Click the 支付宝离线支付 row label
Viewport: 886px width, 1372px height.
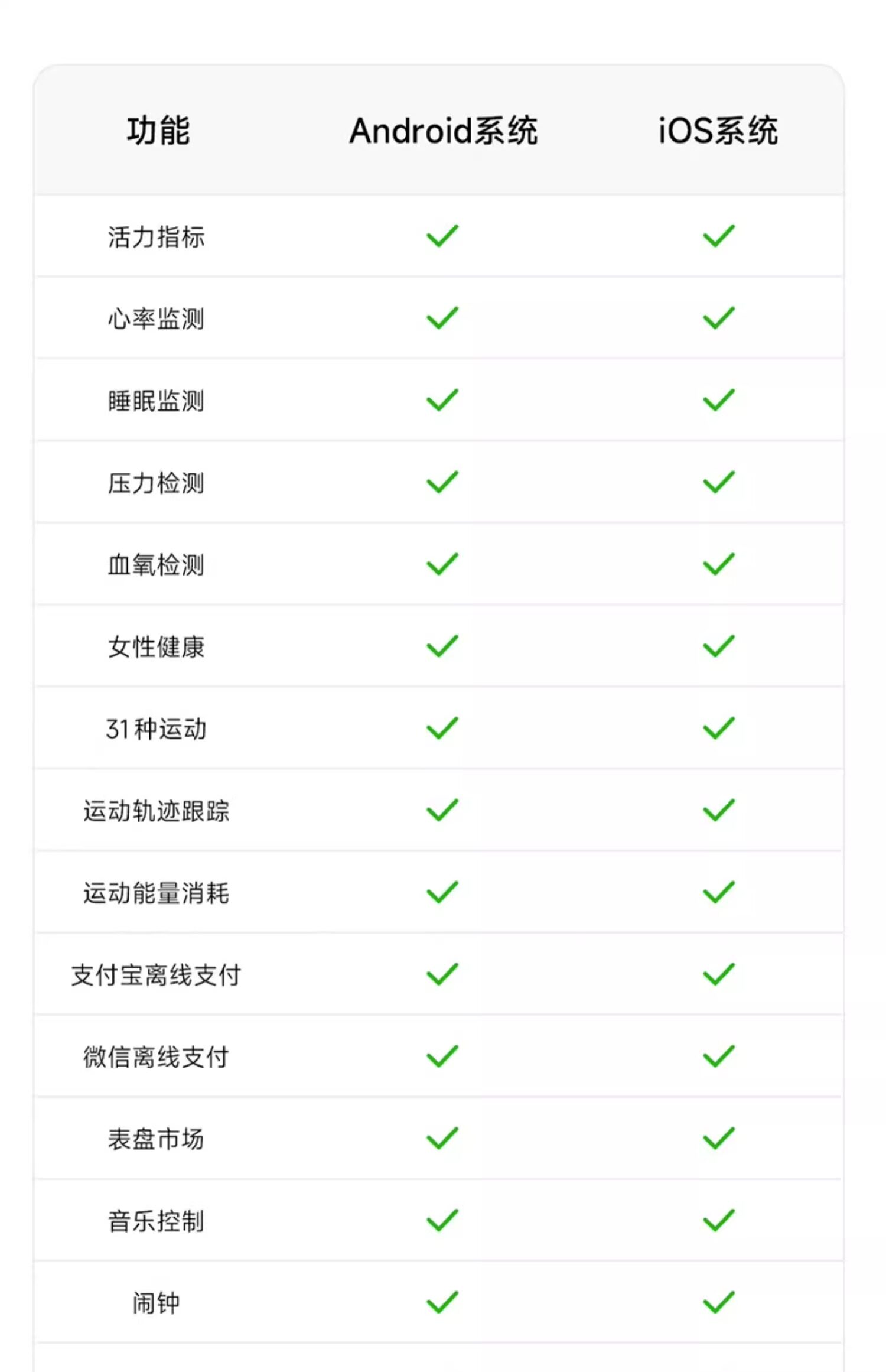[156, 975]
